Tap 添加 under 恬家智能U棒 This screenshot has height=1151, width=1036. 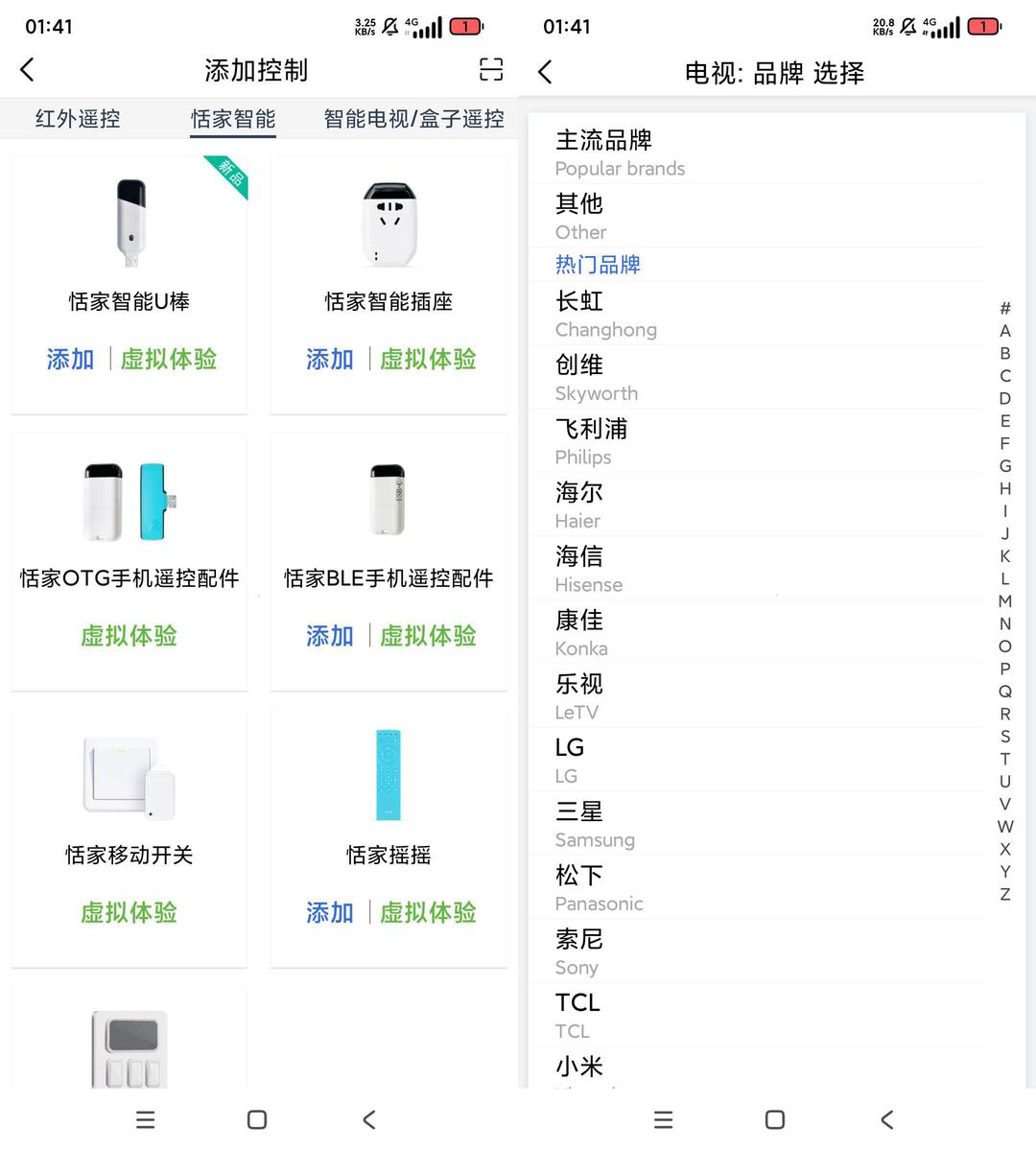(71, 360)
